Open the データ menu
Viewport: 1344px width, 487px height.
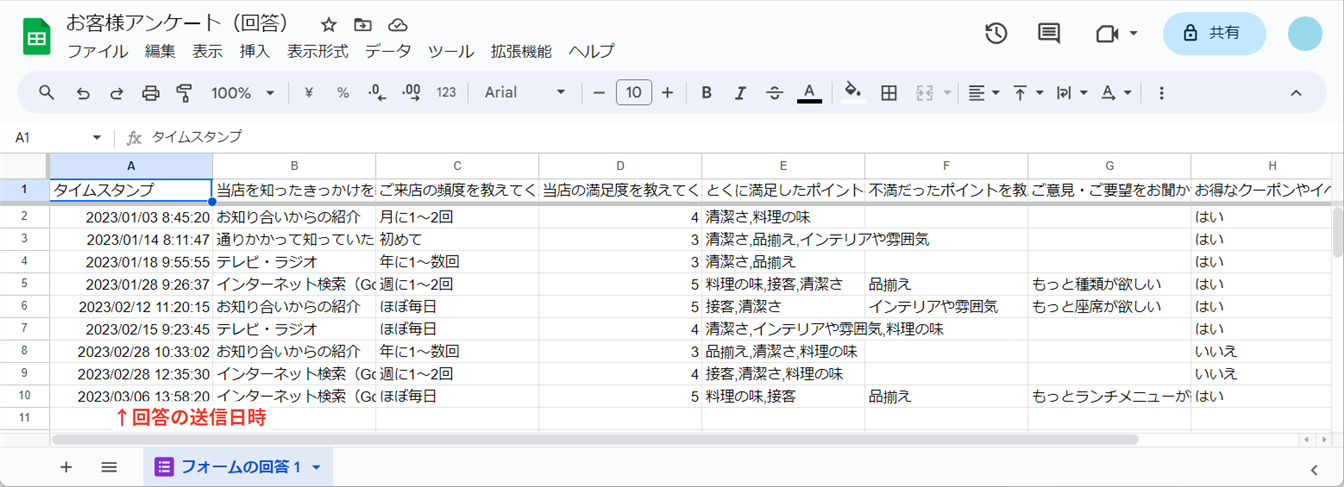pyautogui.click(x=388, y=51)
